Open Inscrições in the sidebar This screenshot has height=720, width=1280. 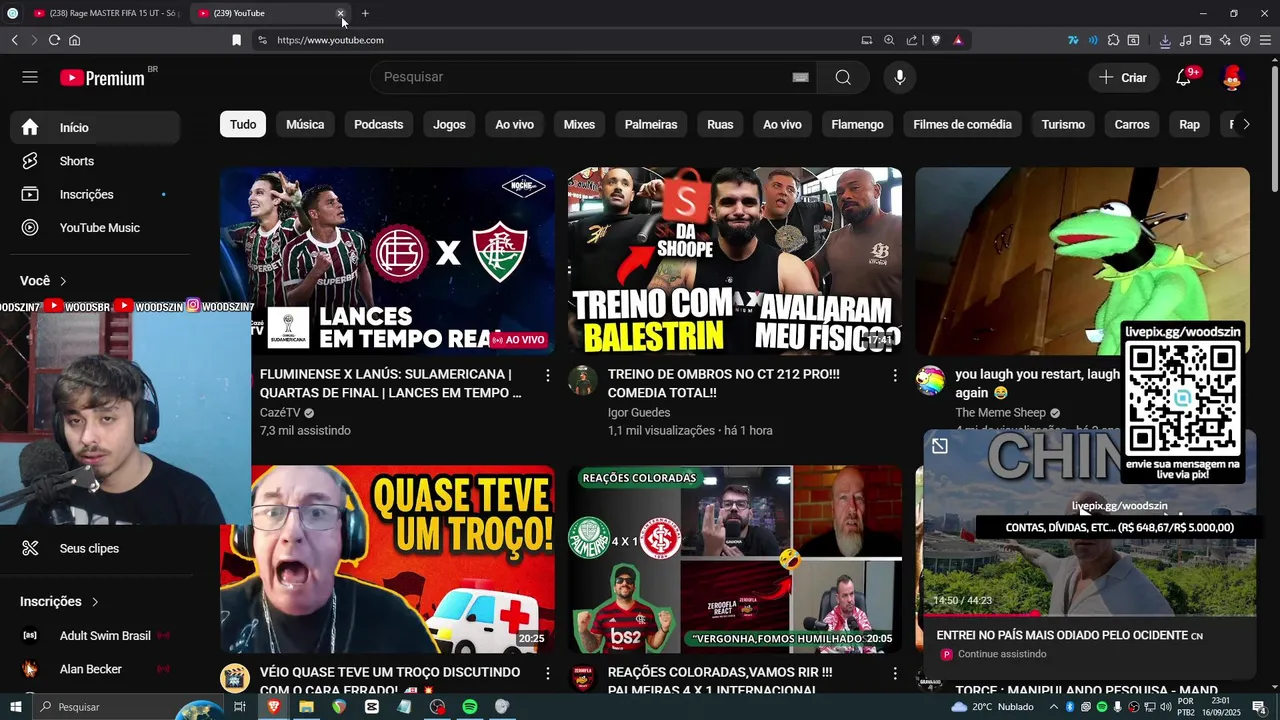95,194
